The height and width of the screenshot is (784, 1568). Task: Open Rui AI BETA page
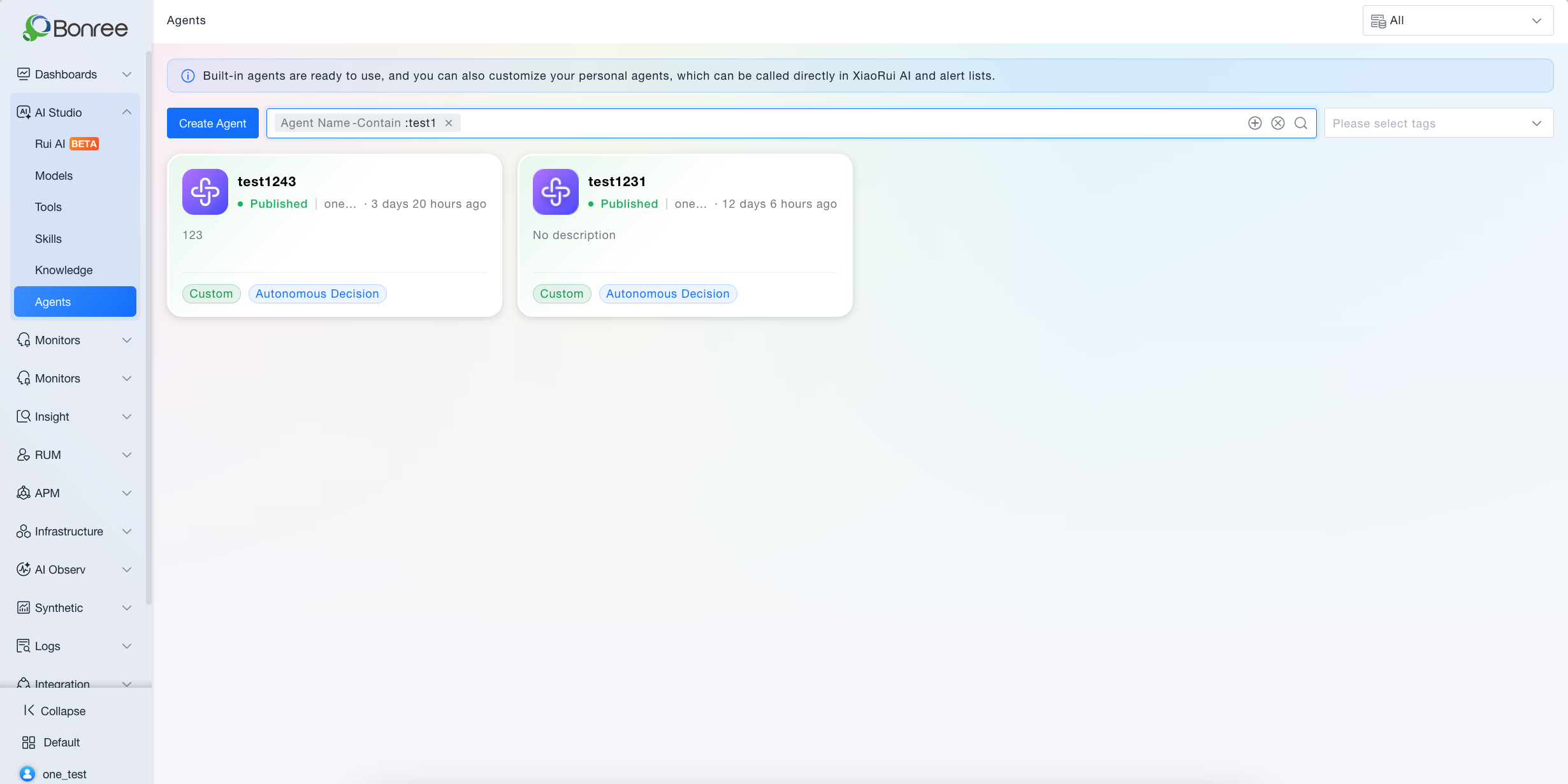(x=75, y=144)
